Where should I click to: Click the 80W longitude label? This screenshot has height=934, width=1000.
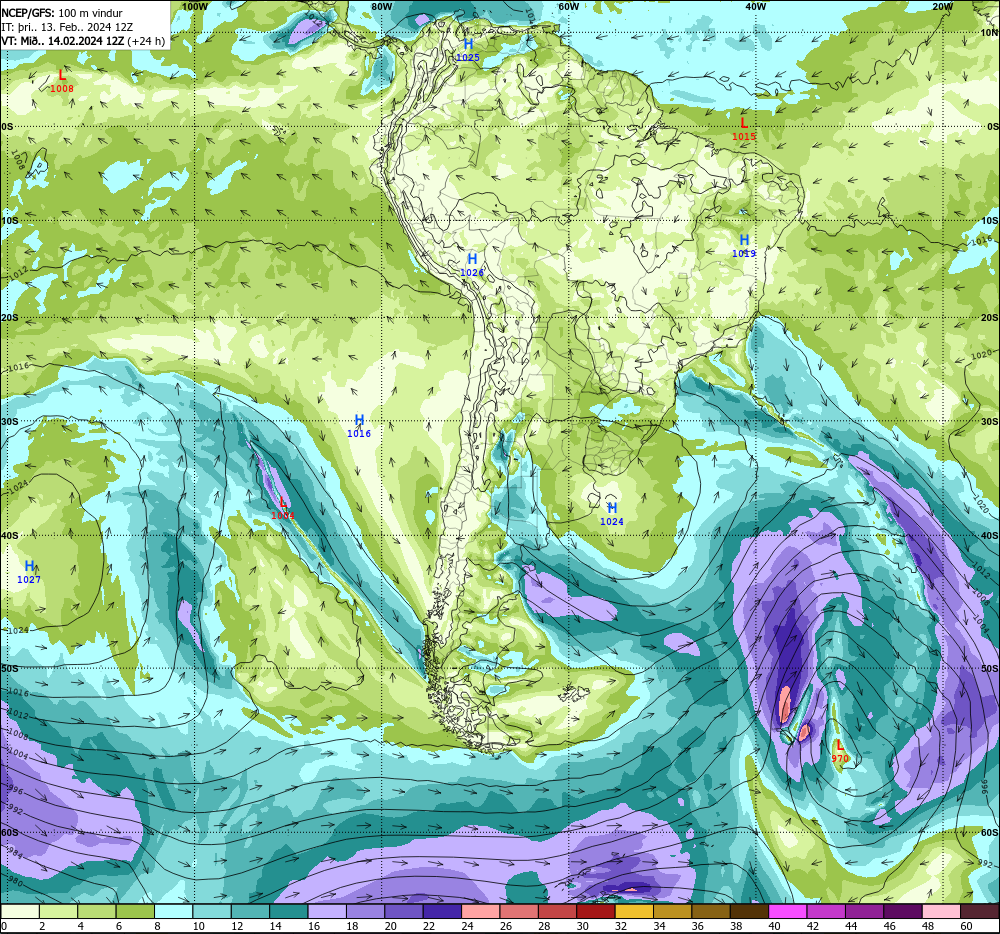click(x=381, y=6)
